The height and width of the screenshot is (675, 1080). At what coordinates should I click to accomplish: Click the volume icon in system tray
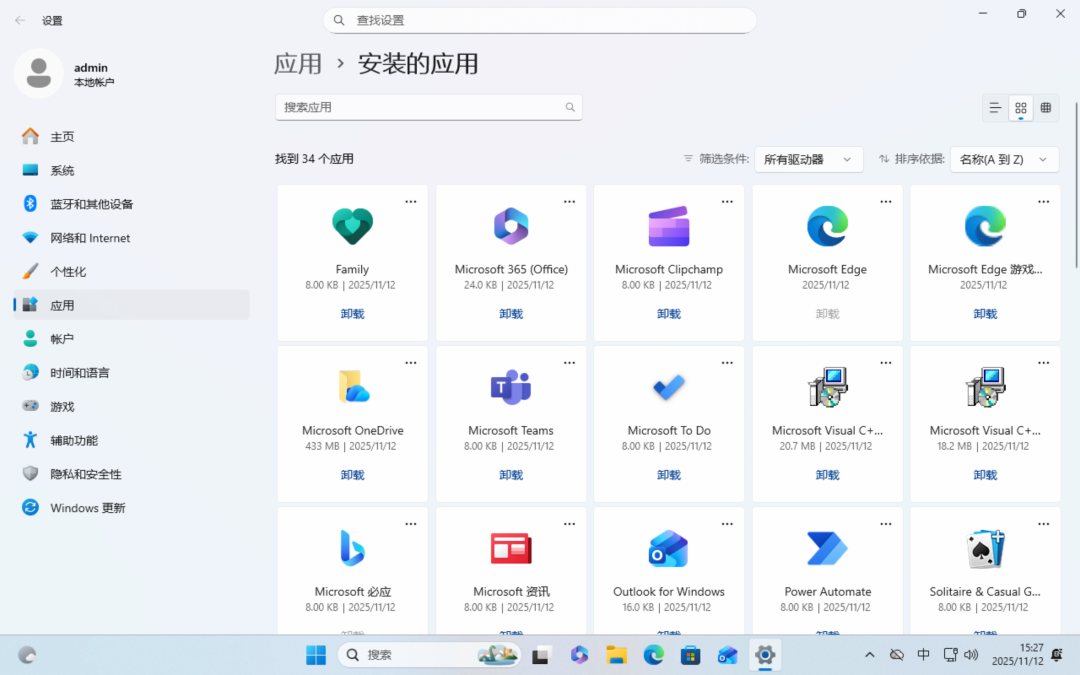tap(971, 655)
